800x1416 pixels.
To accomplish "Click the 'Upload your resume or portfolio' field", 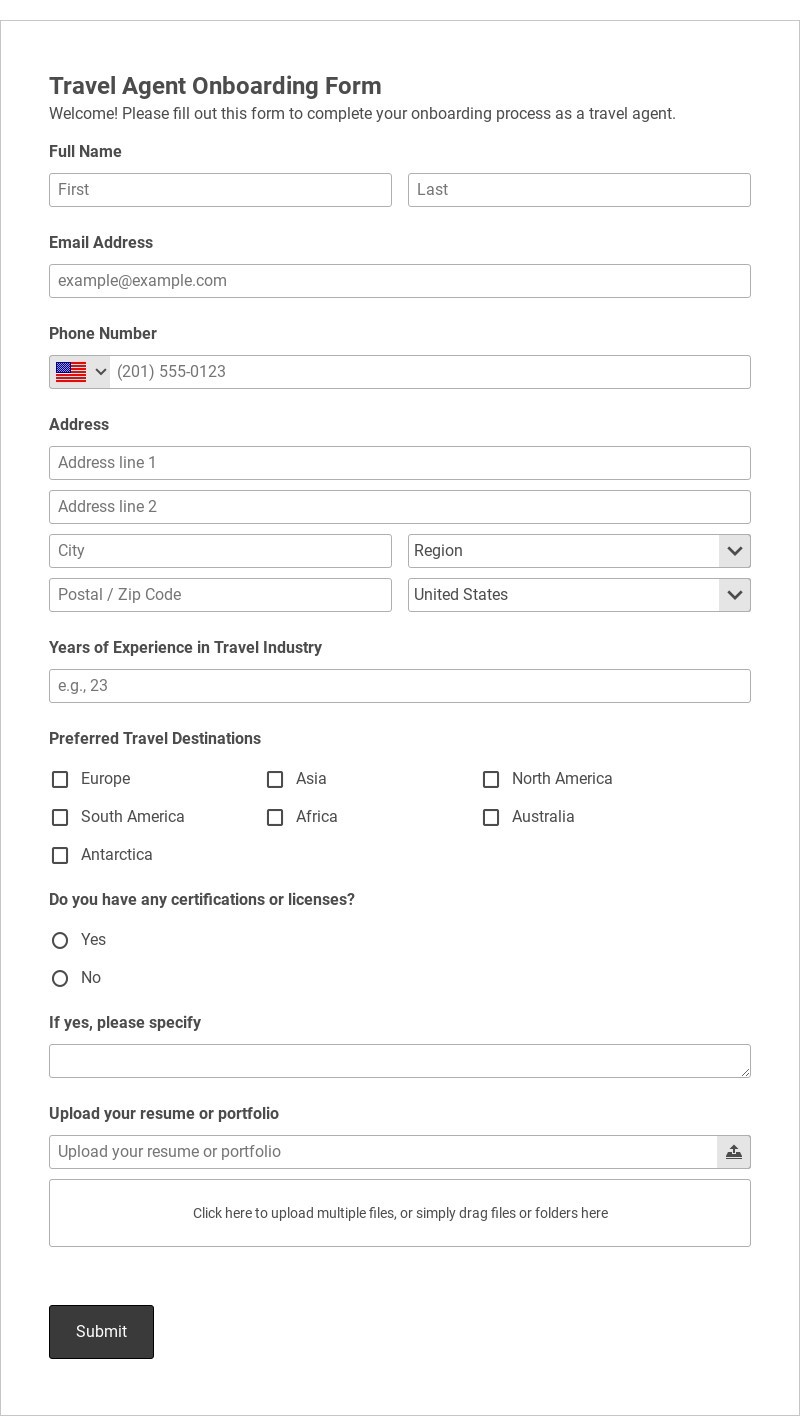I will click(x=383, y=1152).
